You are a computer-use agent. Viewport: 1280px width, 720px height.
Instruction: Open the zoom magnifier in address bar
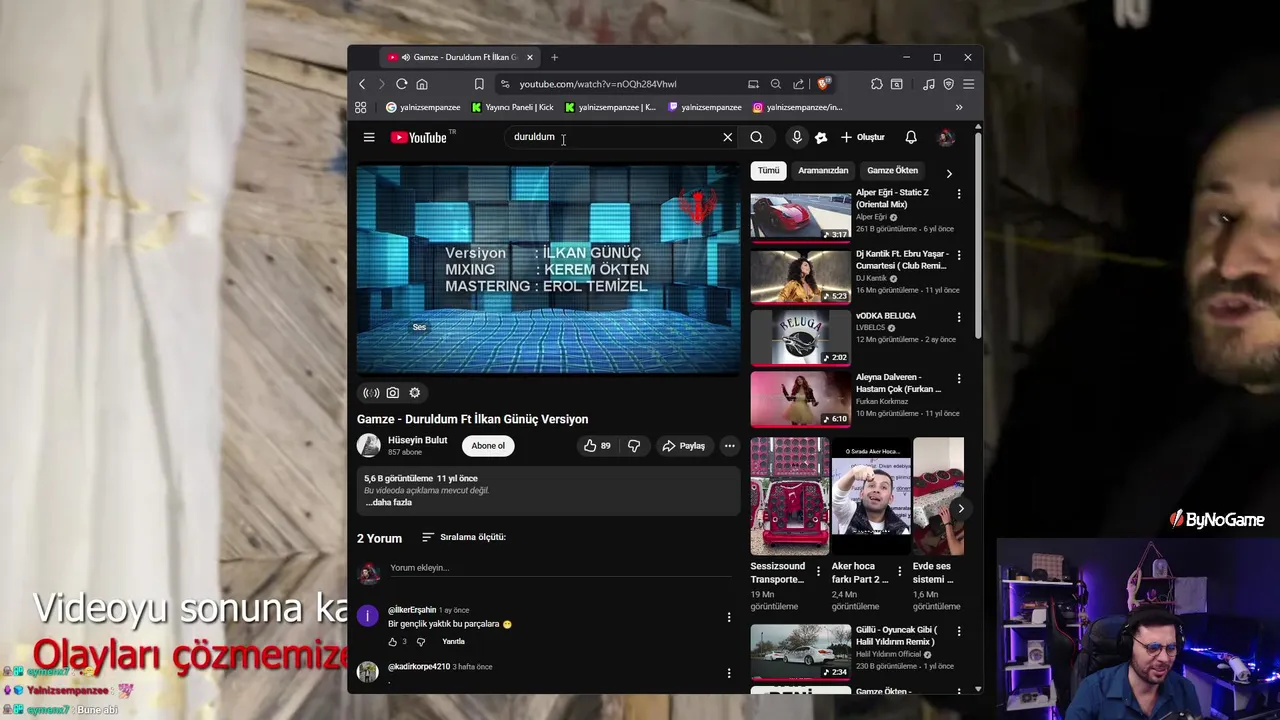775,84
